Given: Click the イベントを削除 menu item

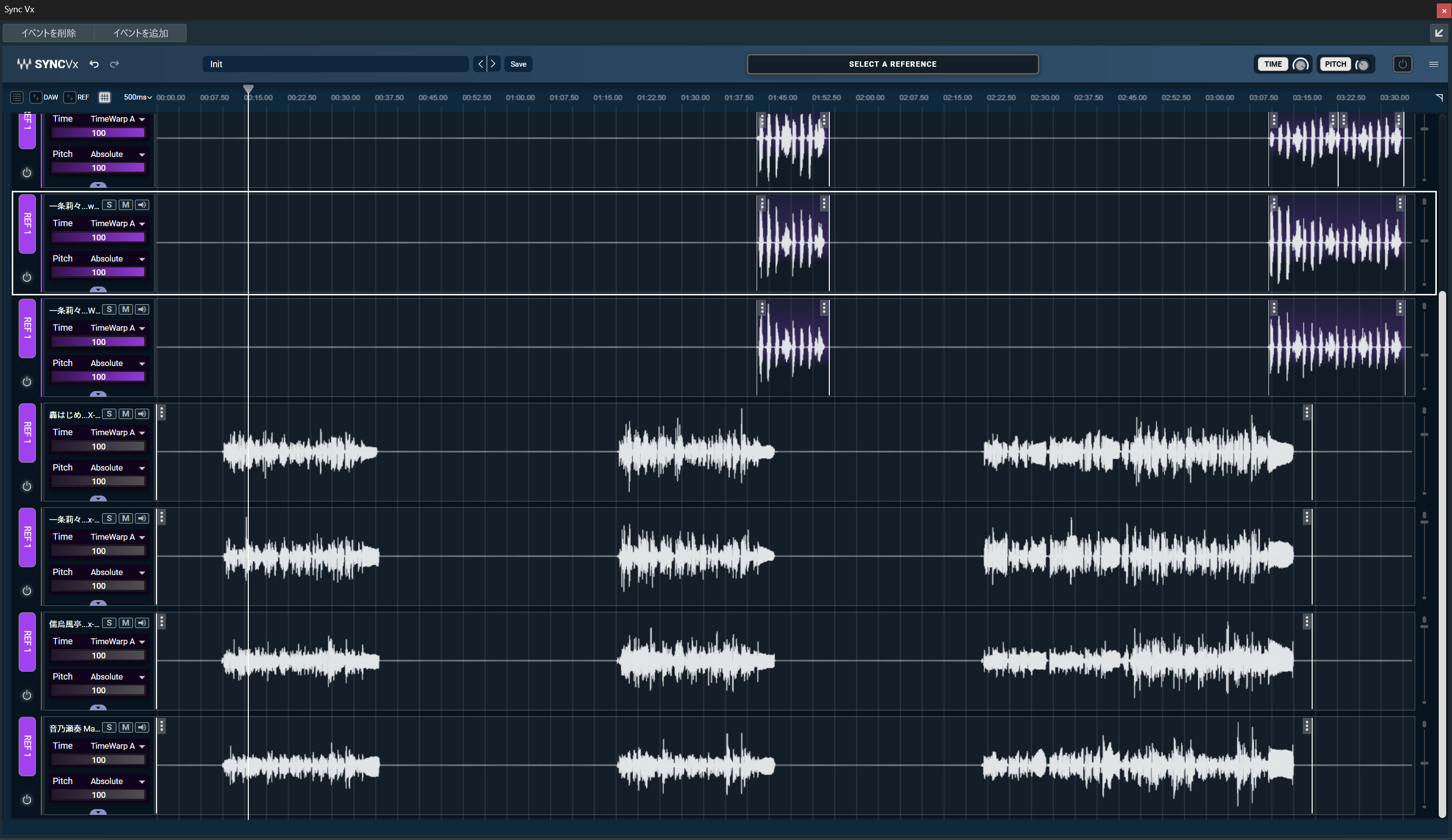Looking at the screenshot, I should (49, 33).
